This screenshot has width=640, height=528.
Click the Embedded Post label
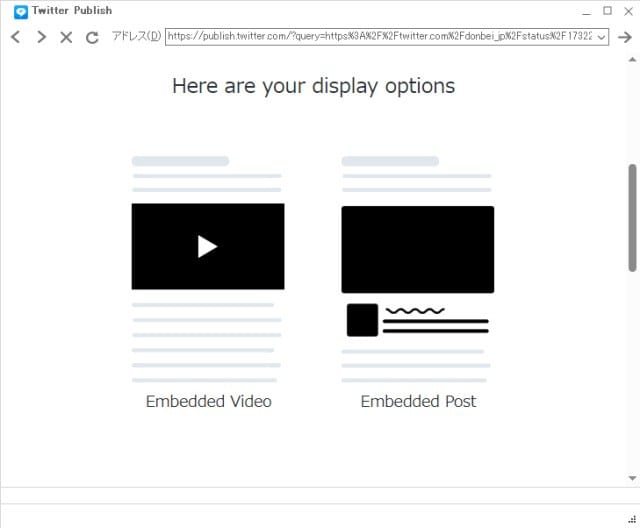coord(418,401)
